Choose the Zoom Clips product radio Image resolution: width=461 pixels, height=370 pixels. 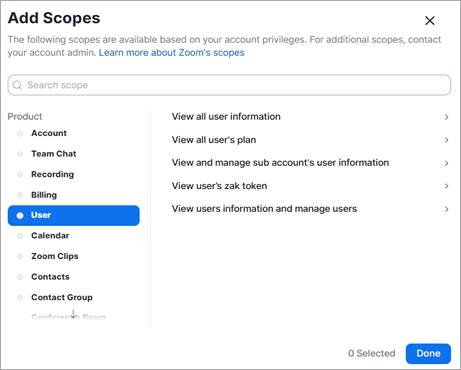point(20,256)
